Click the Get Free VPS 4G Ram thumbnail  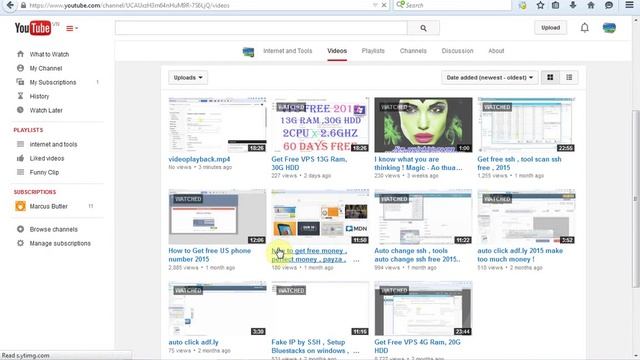pos(423,308)
